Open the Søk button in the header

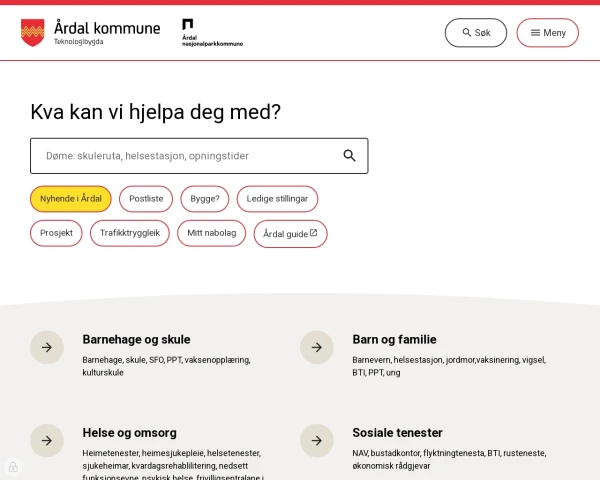pyautogui.click(x=476, y=33)
